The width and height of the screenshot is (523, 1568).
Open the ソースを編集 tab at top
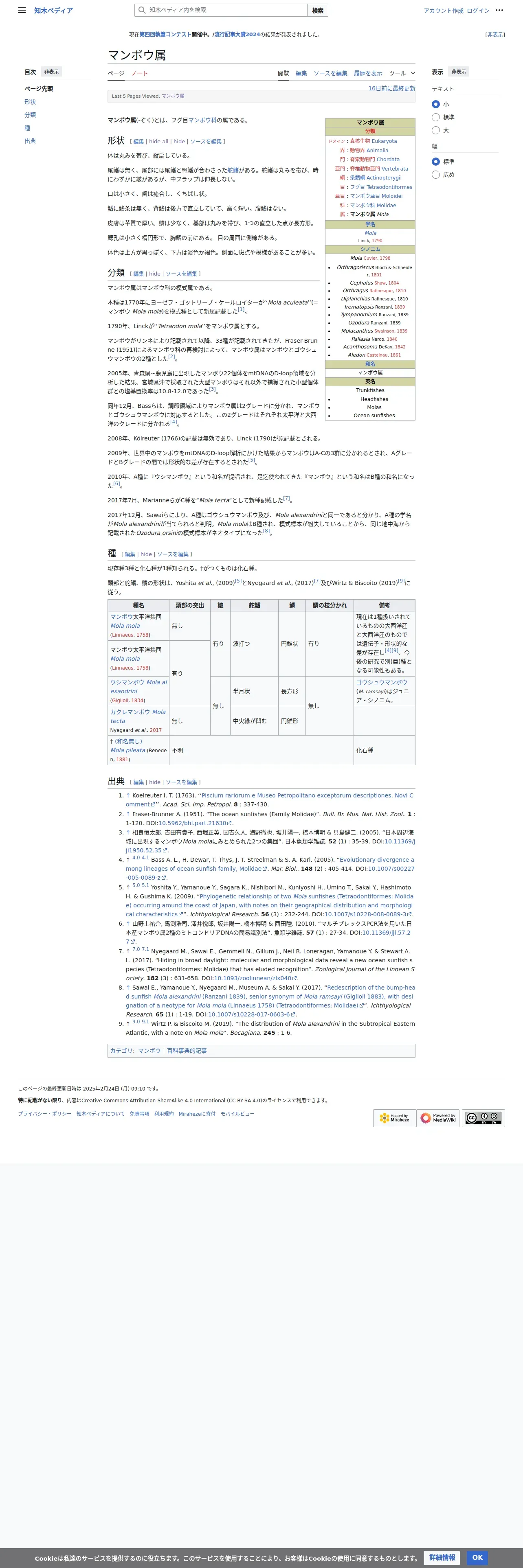(330, 73)
